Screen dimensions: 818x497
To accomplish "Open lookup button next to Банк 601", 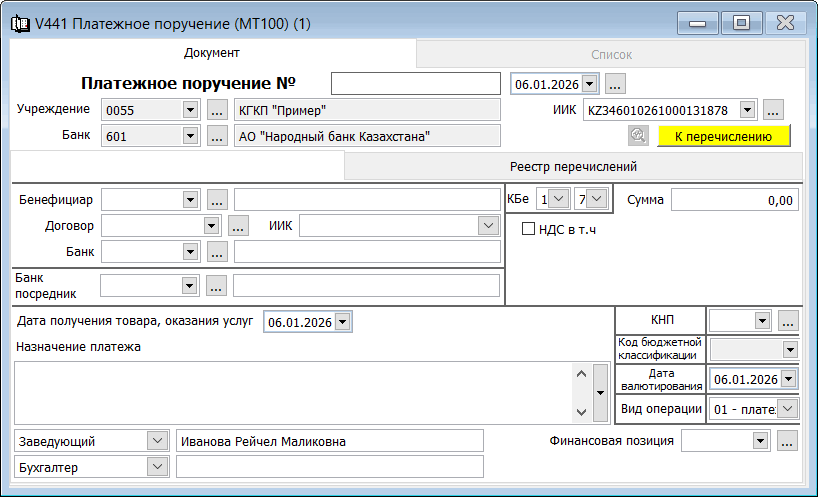I will (217, 136).
